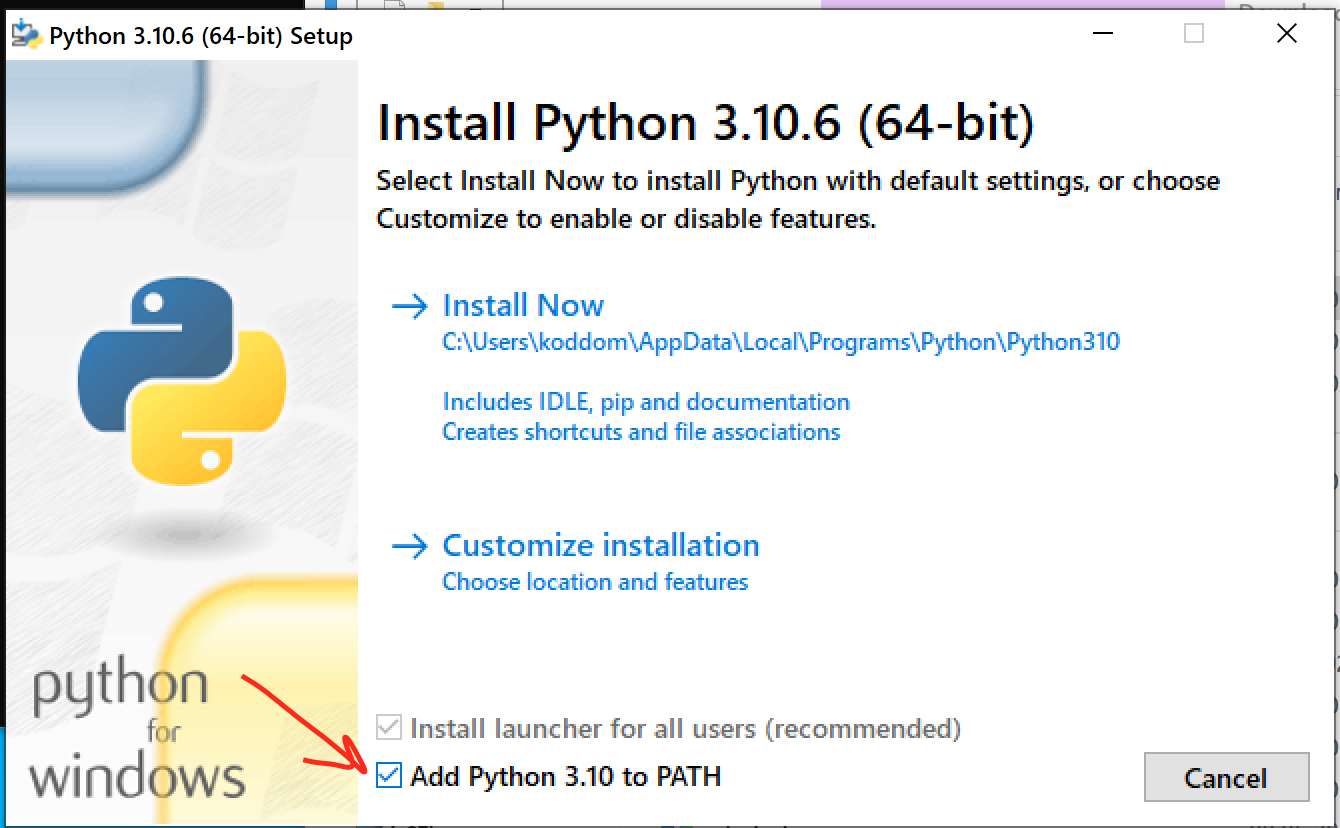Click 'Includes IDLE, pip and documentation' text
Image resolution: width=1340 pixels, height=828 pixels.
tap(646, 401)
